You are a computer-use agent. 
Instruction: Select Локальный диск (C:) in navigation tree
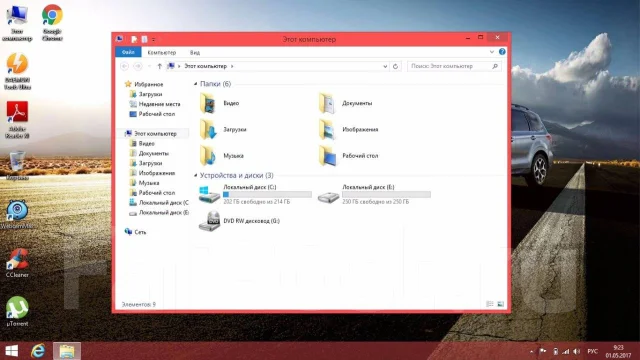pyautogui.click(x=159, y=202)
